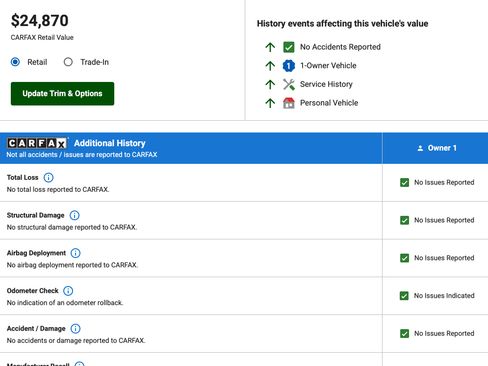Open Accident / Damage info icon
Screen dimensions: 488x366
click(75, 329)
